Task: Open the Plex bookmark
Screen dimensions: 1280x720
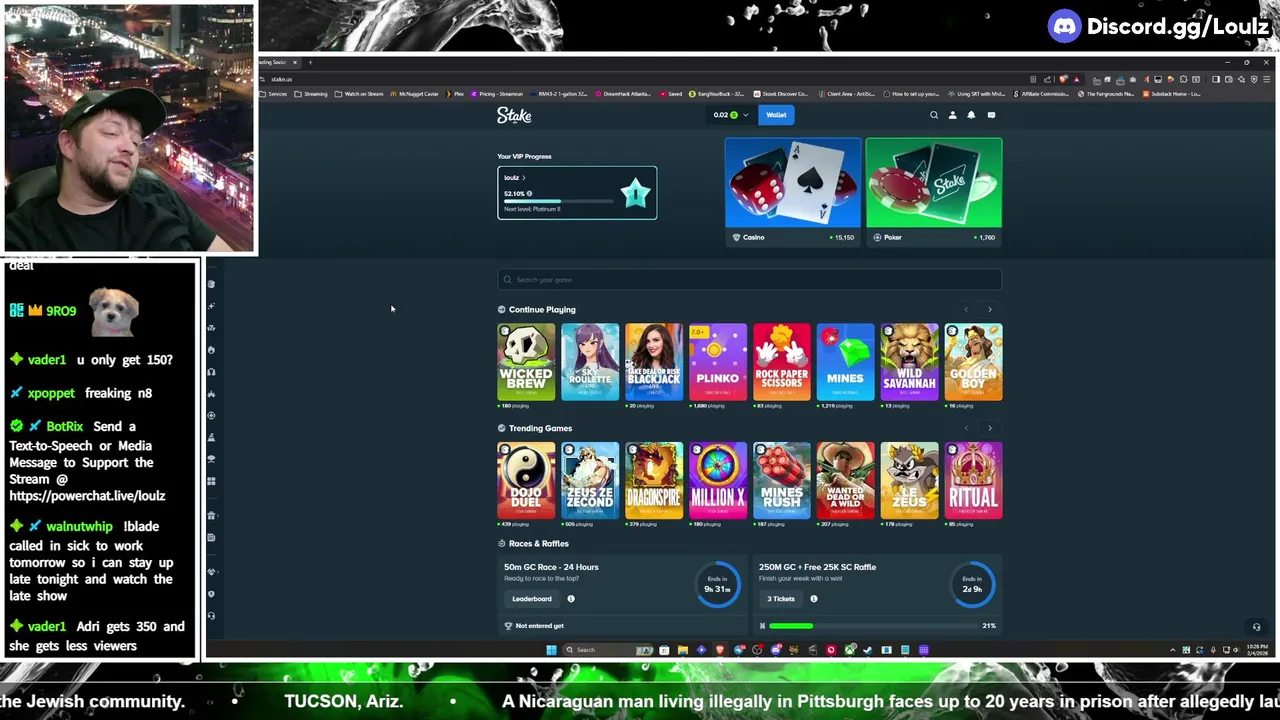Action: point(456,94)
